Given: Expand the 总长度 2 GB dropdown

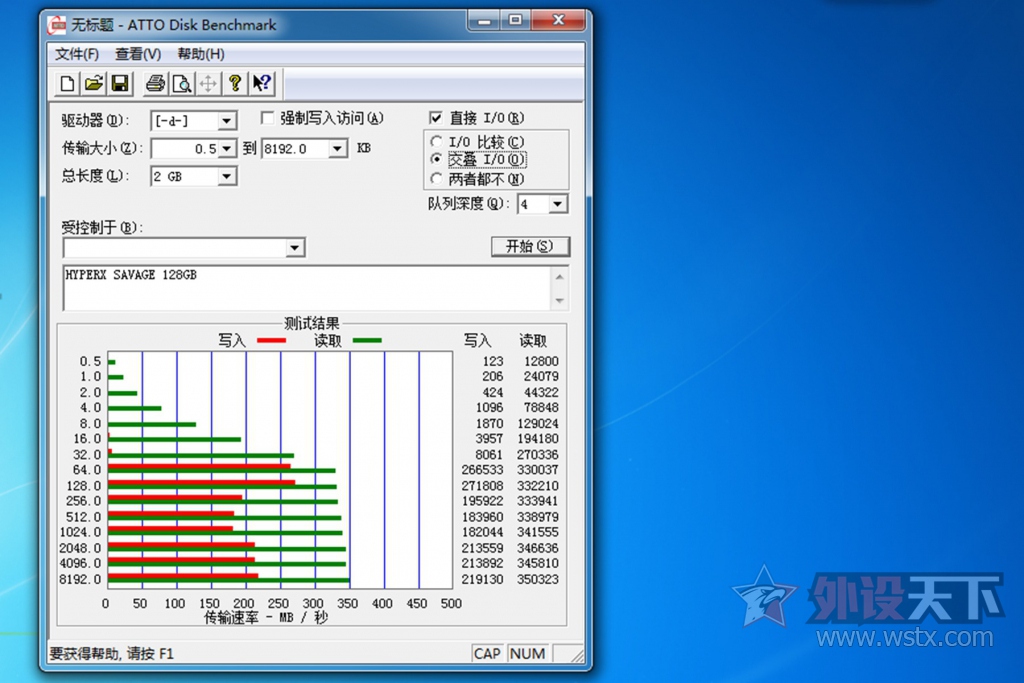Looking at the screenshot, I should pyautogui.click(x=227, y=176).
